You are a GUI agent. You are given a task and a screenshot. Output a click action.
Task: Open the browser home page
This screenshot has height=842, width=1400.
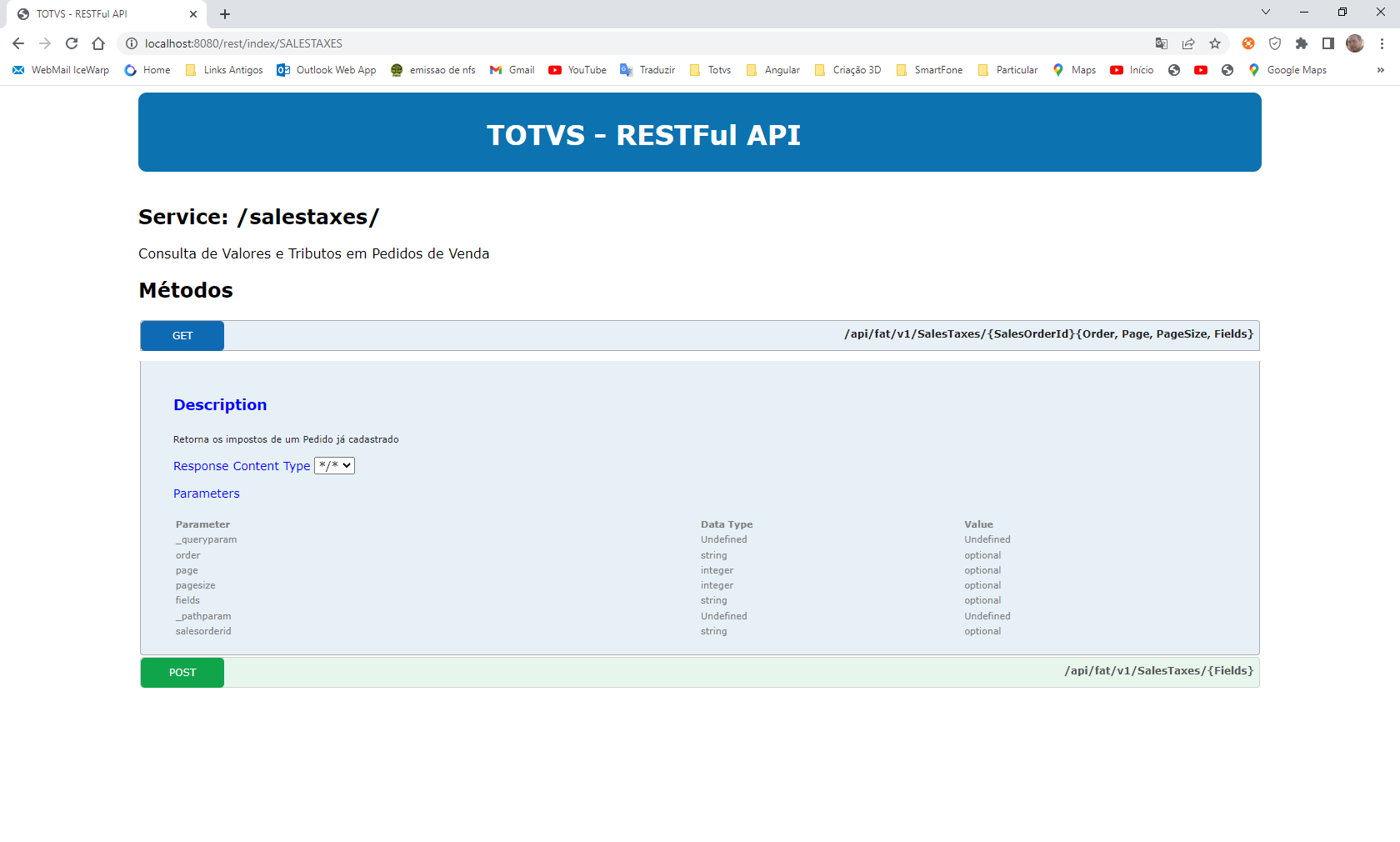(x=98, y=43)
